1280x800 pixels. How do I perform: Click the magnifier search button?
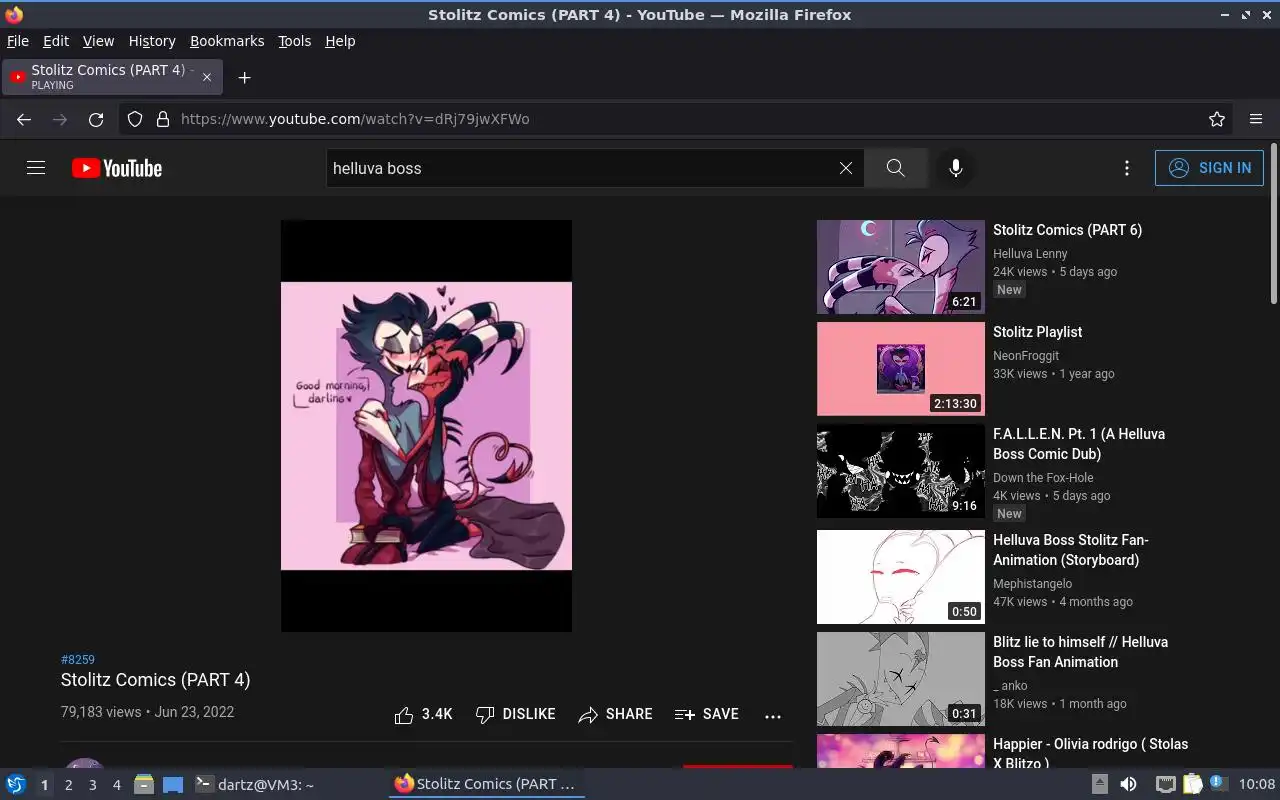(896, 168)
